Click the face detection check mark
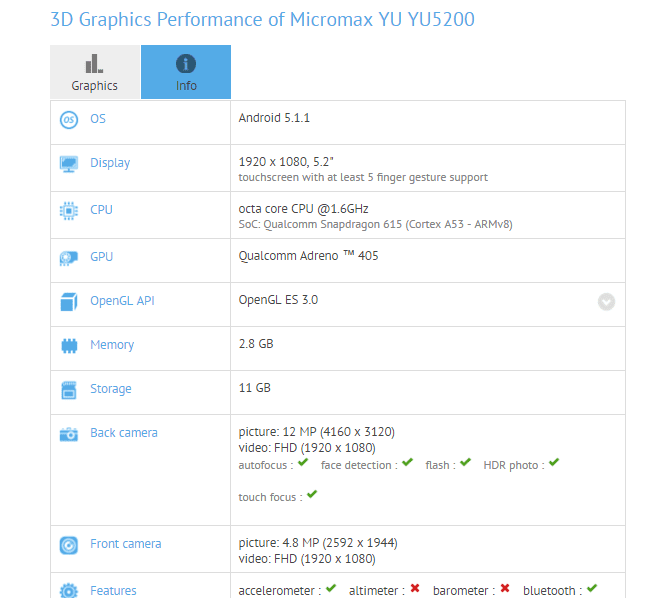The image size is (657, 598). pyautogui.click(x=407, y=463)
